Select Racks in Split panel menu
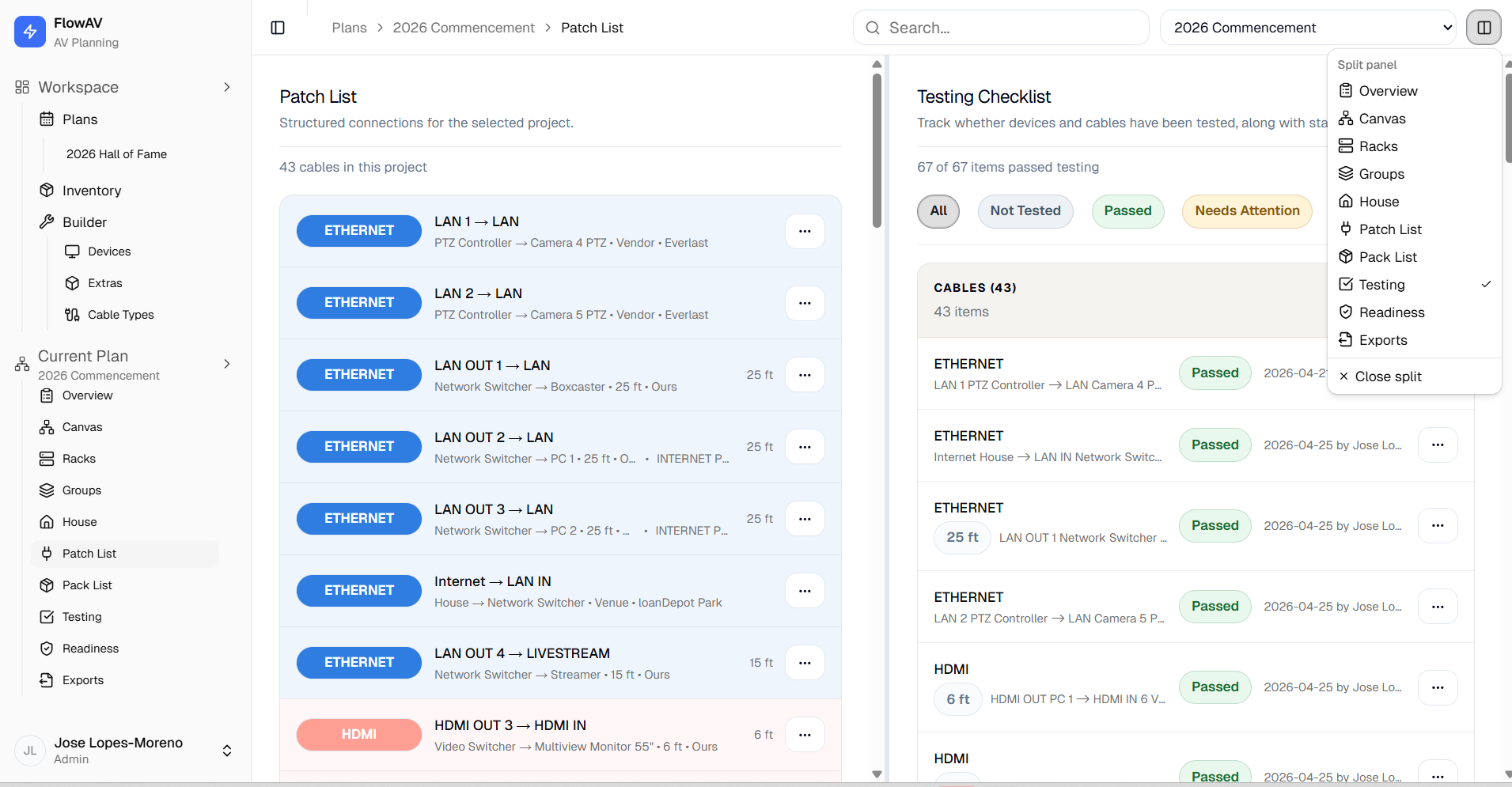 point(1415,146)
